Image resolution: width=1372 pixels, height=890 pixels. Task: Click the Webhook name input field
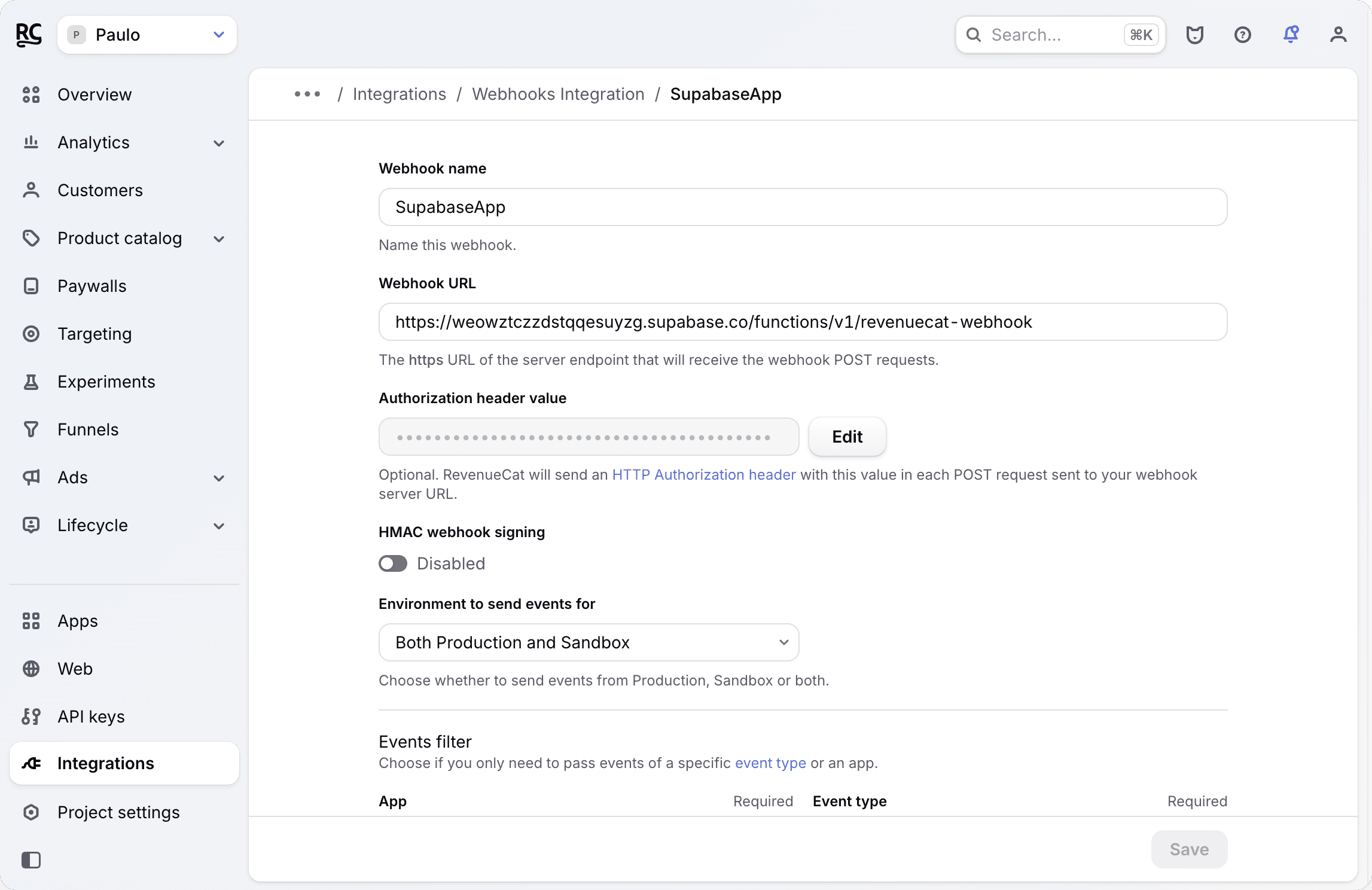pos(803,207)
